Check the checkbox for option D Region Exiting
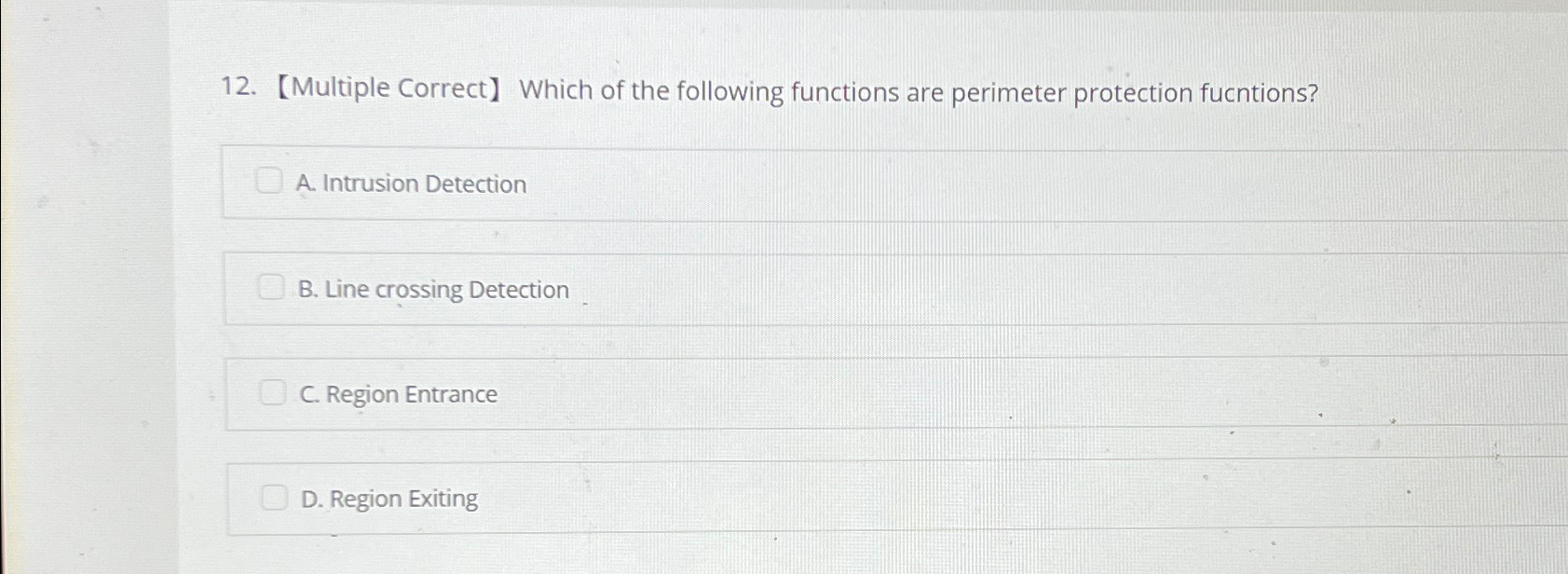1568x574 pixels. [277, 498]
